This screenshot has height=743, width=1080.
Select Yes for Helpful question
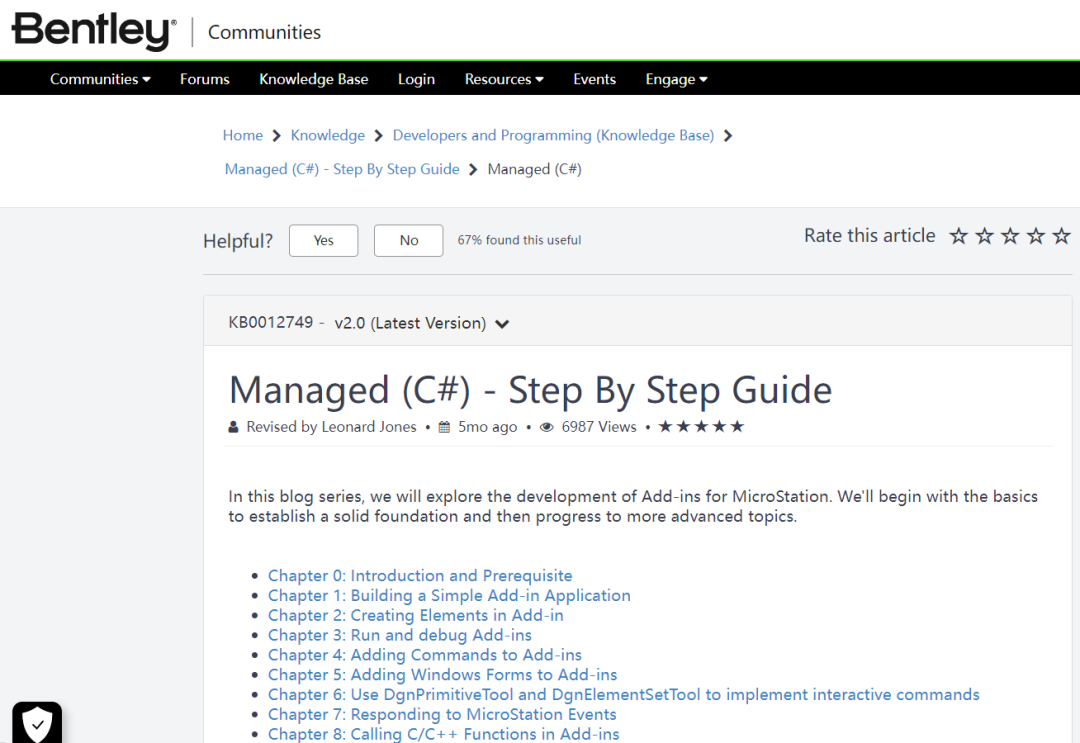coord(324,240)
